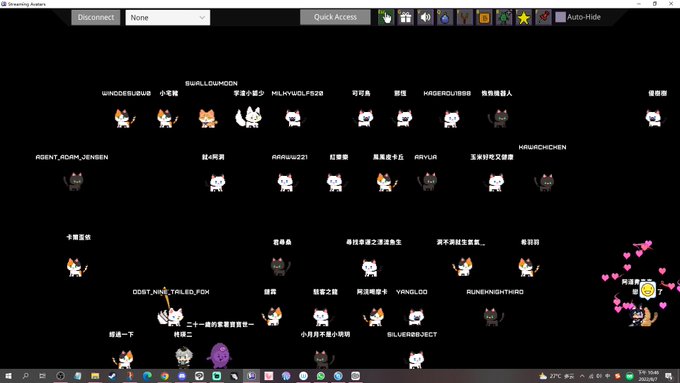Click the gray-haired humanoid avatar
680x383 pixels.
point(184,357)
